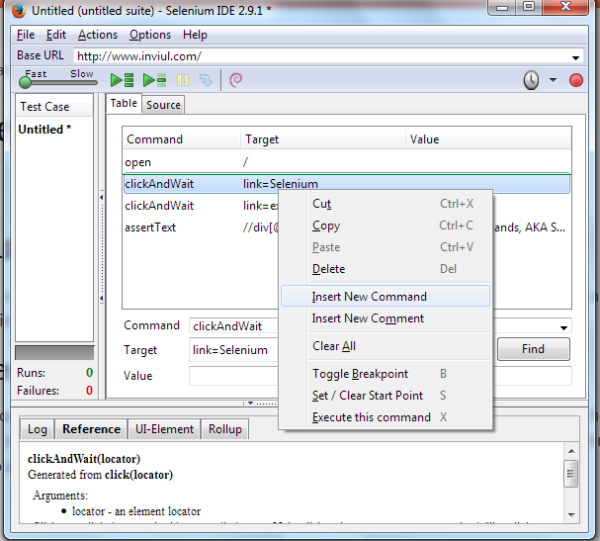Open the Command combo box dropdown arrow
The image size is (600, 541).
[x=563, y=328]
